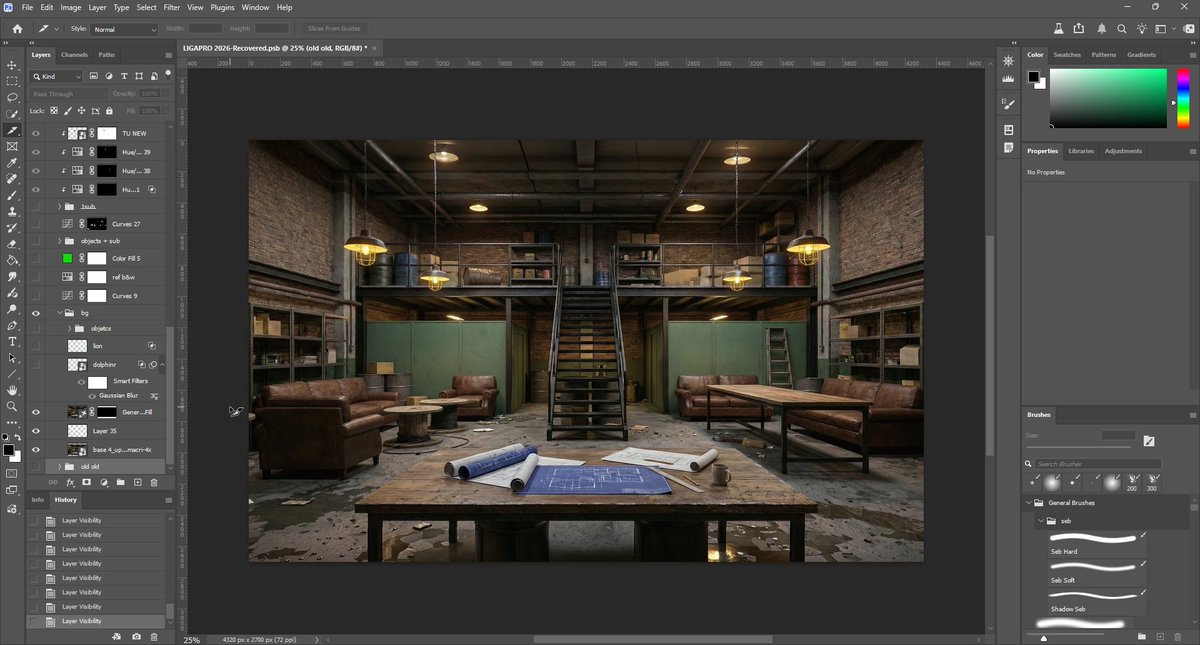Toggle Smart Filters visibility eye
Image resolution: width=1200 pixels, height=645 pixels.
click(81, 382)
